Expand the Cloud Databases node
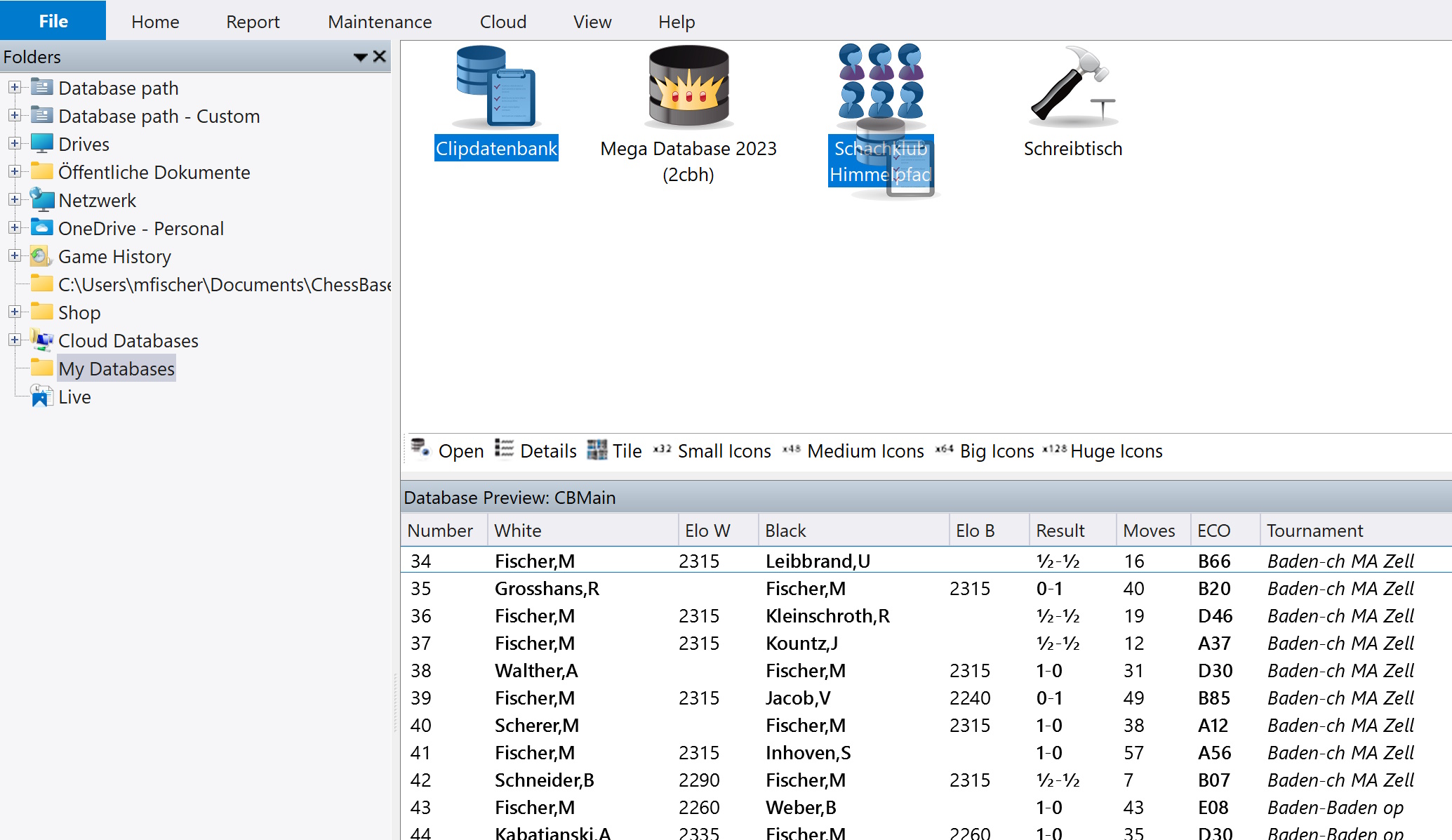The image size is (1452, 840). point(14,340)
